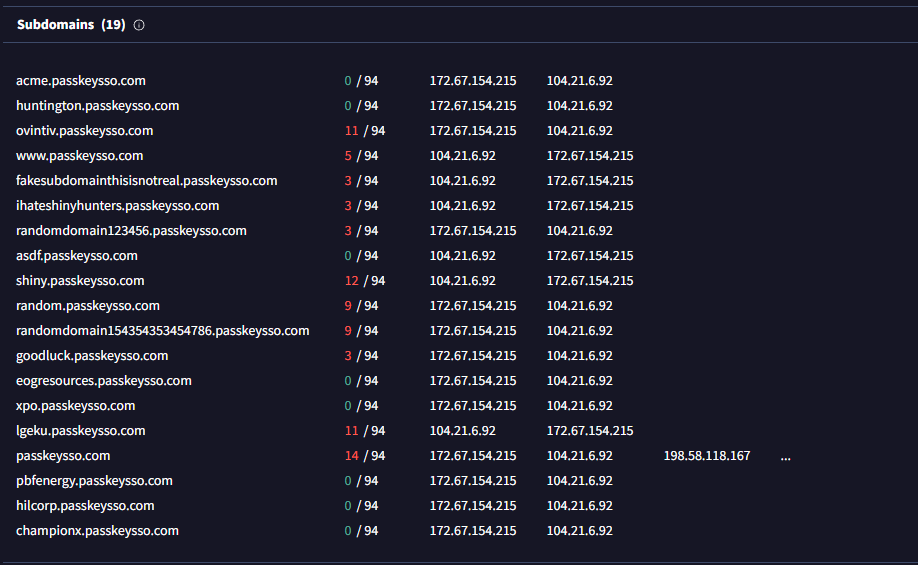Select goodluck.passkeysso.com row name
Image resolution: width=918 pixels, height=565 pixels.
pos(92,356)
